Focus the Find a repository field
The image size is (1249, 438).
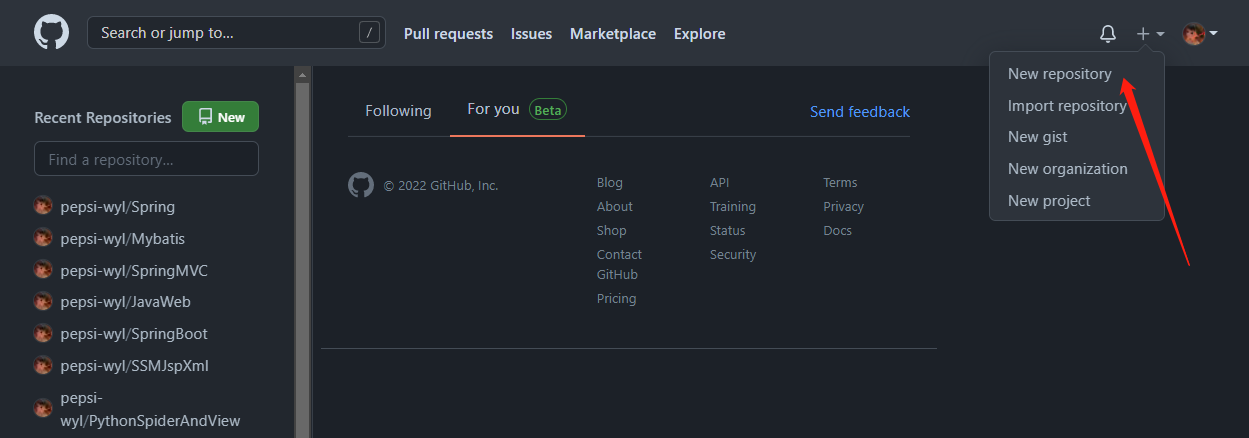point(146,159)
